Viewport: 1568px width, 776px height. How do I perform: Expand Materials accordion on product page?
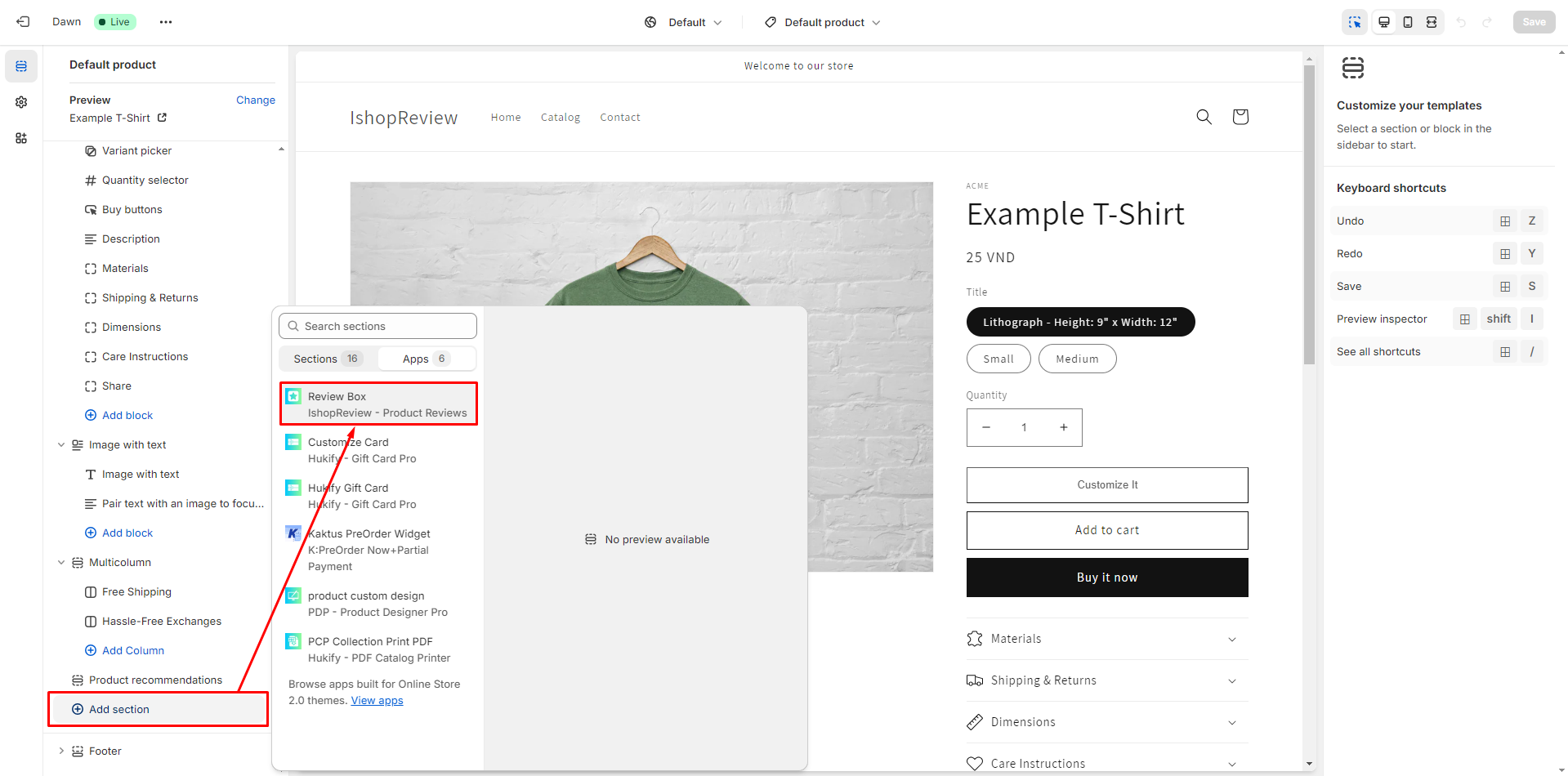tap(1107, 639)
